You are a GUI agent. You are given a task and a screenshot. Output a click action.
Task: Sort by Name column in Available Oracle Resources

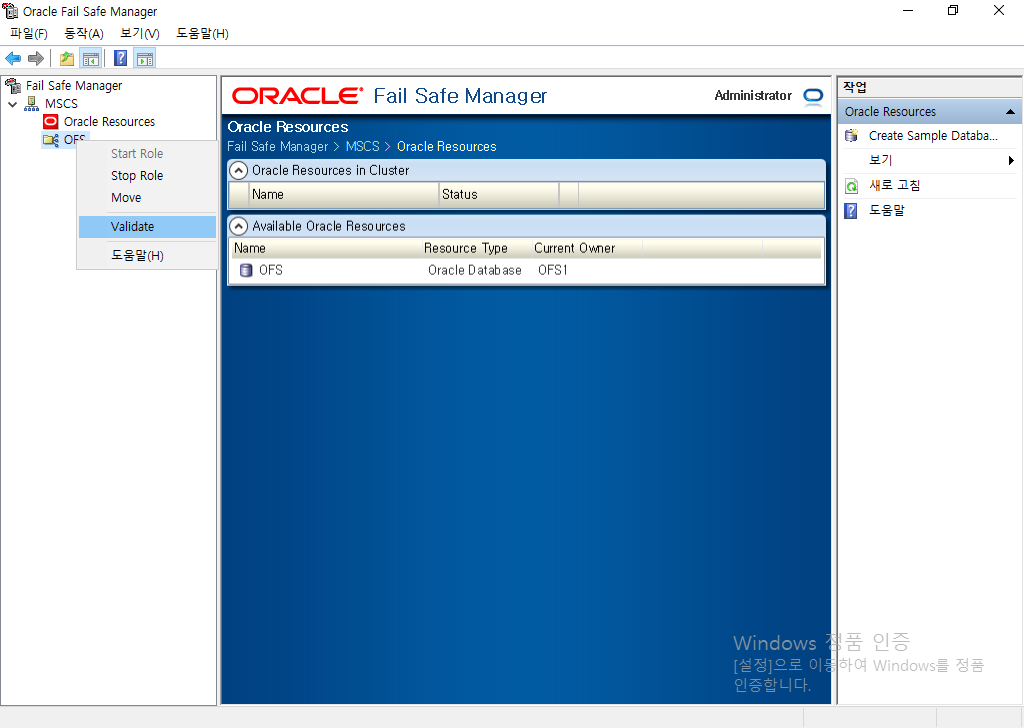325,248
